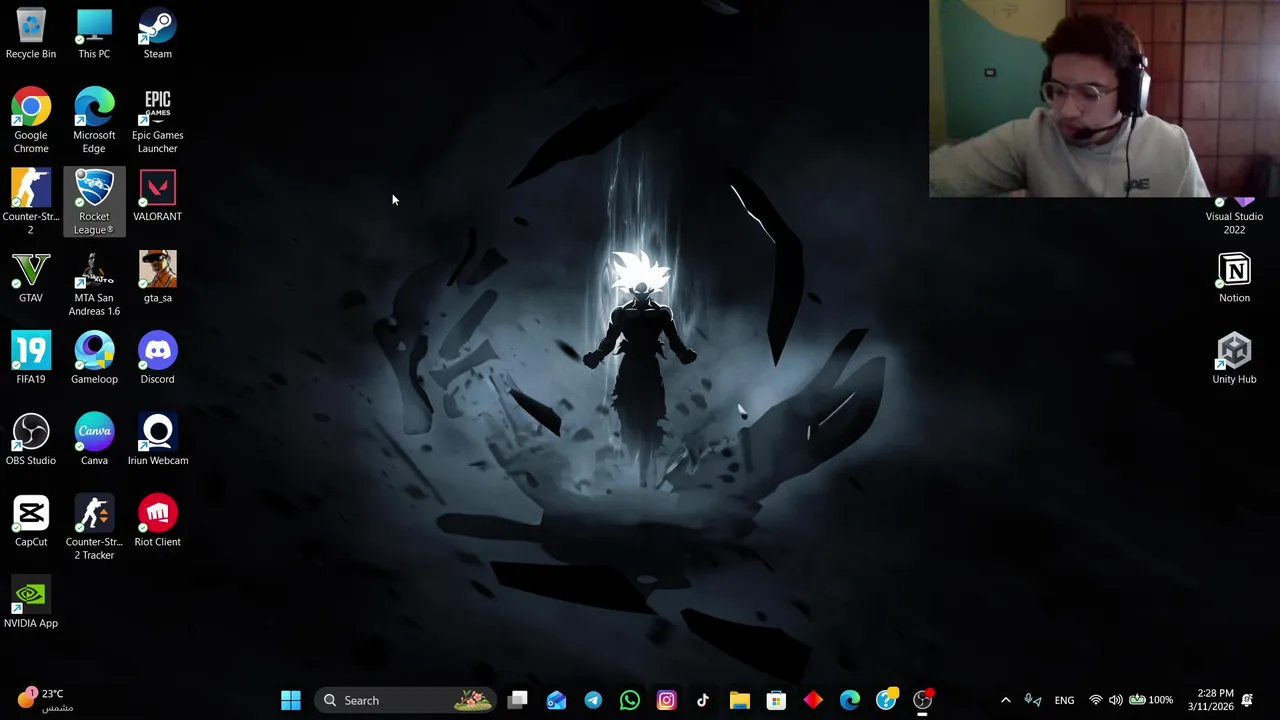Open Microsoft Store from the taskbar
Viewport: 1280px width, 720px height.
[776, 700]
